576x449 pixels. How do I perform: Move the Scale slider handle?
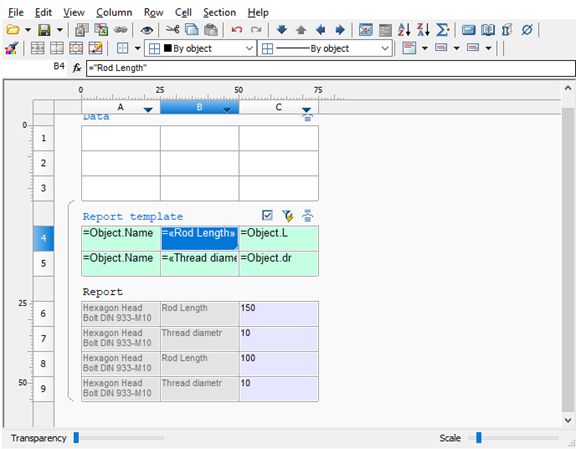coord(479,438)
